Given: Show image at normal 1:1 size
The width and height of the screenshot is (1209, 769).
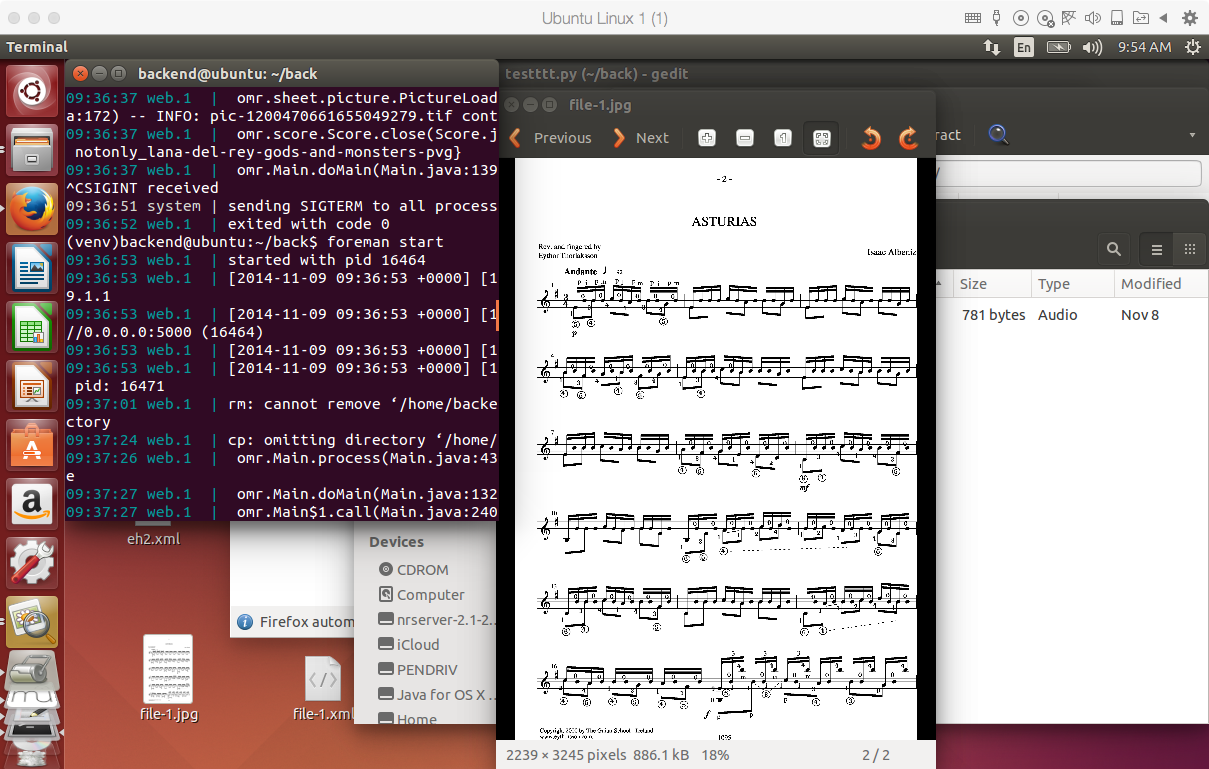Looking at the screenshot, I should [783, 138].
